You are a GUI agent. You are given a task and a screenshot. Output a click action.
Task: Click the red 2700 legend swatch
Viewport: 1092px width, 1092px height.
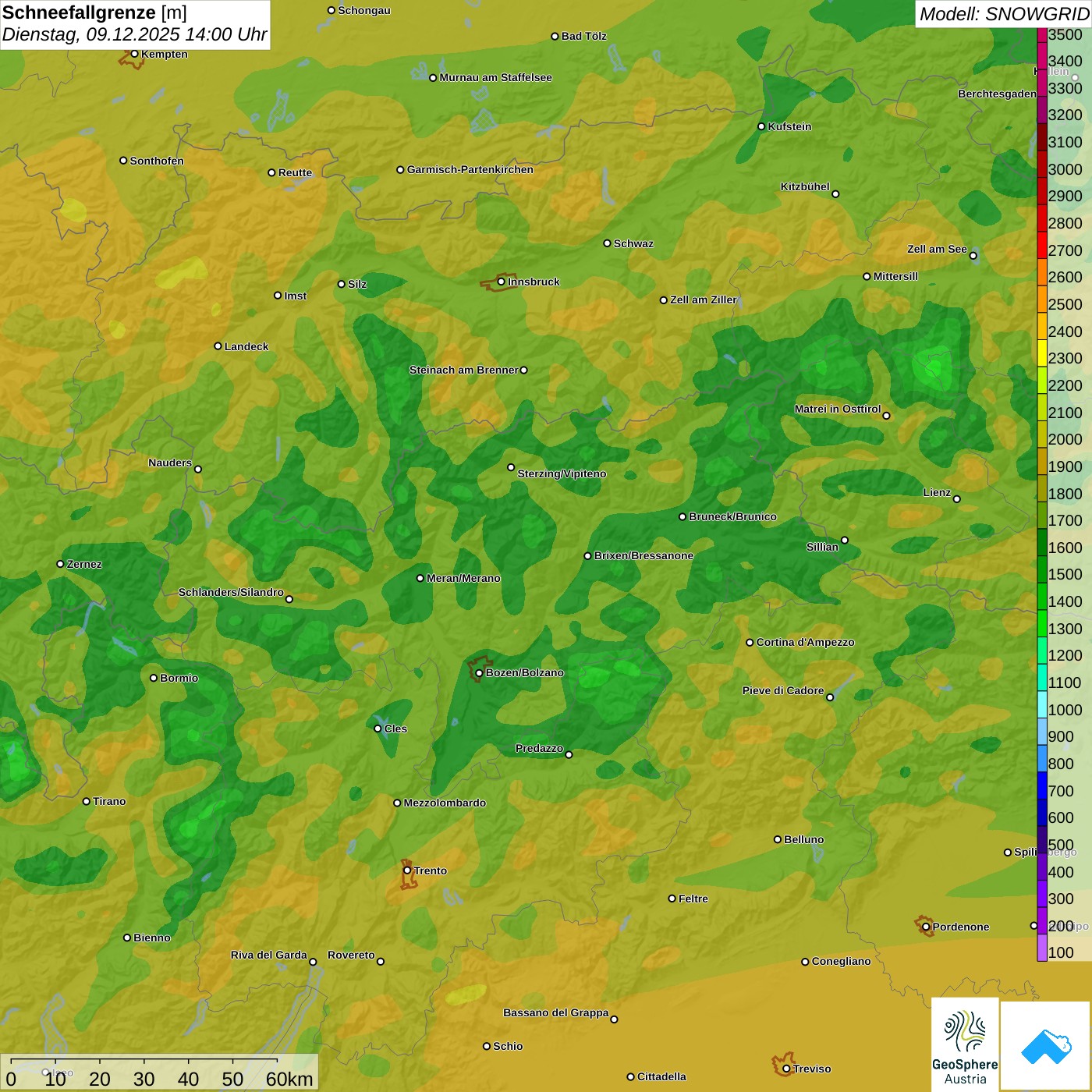click(x=1042, y=250)
